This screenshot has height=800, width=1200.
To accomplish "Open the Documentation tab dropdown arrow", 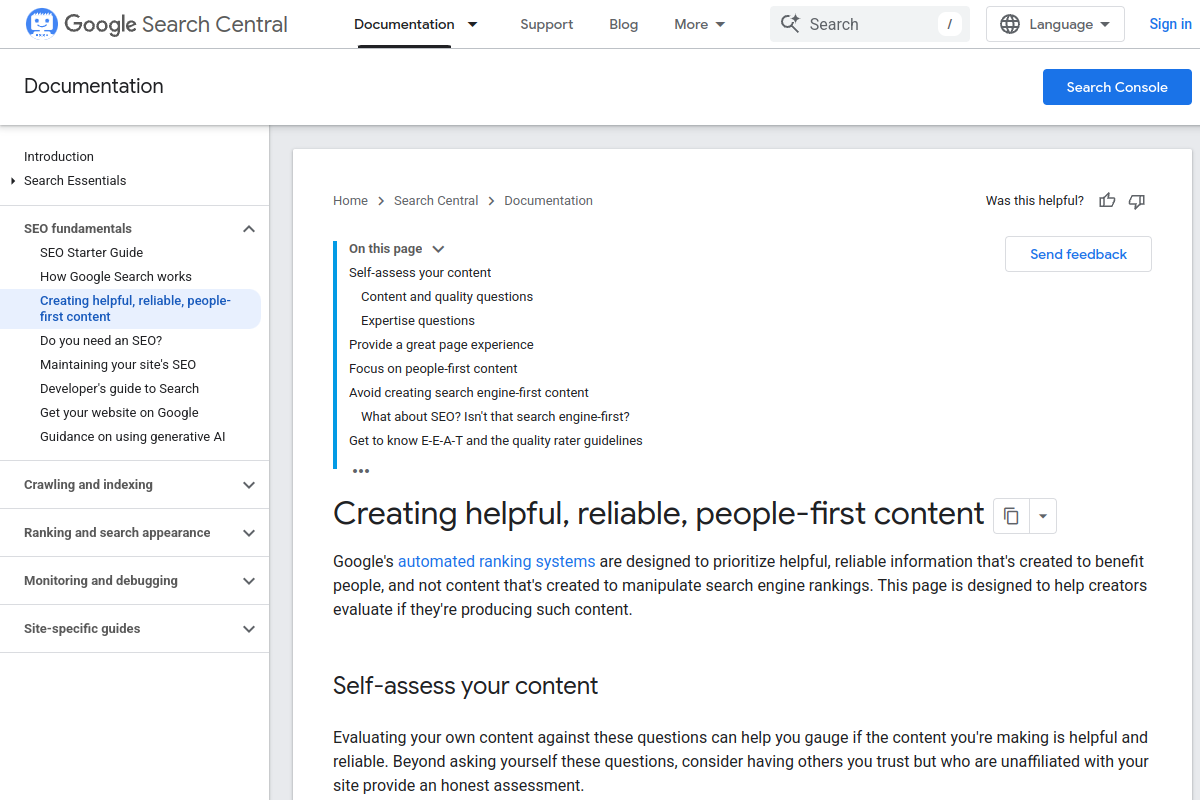I will click(x=473, y=24).
